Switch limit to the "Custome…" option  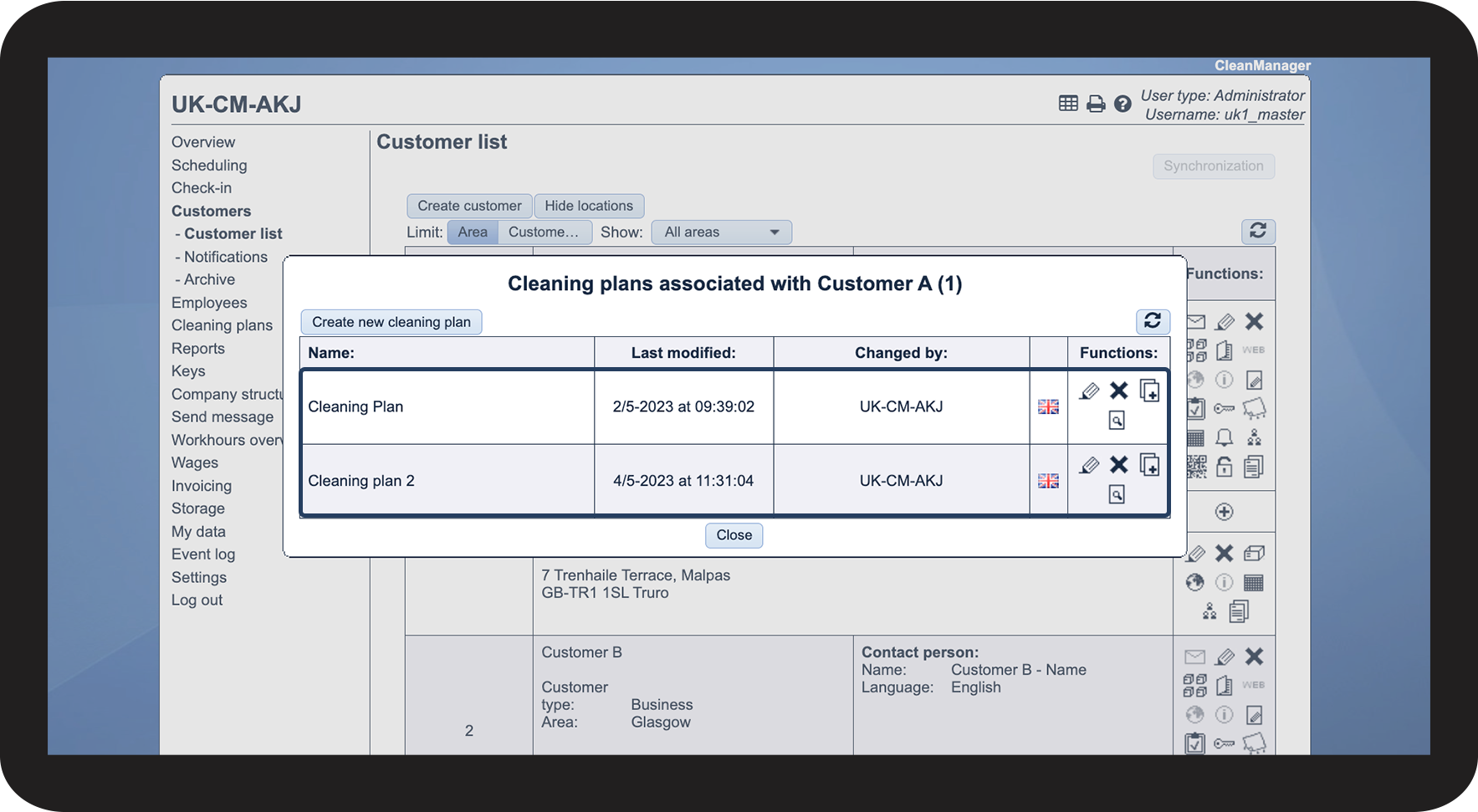pyautogui.click(x=544, y=232)
